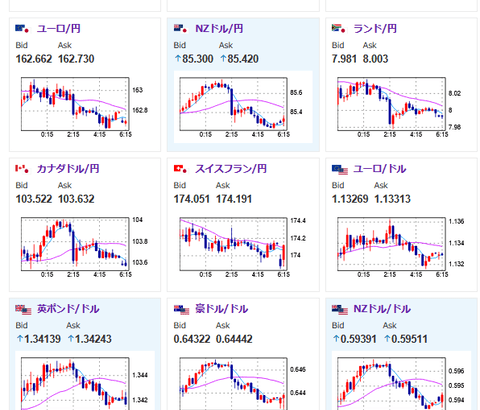Click the Euro/Yen flag icon

click(x=22, y=29)
